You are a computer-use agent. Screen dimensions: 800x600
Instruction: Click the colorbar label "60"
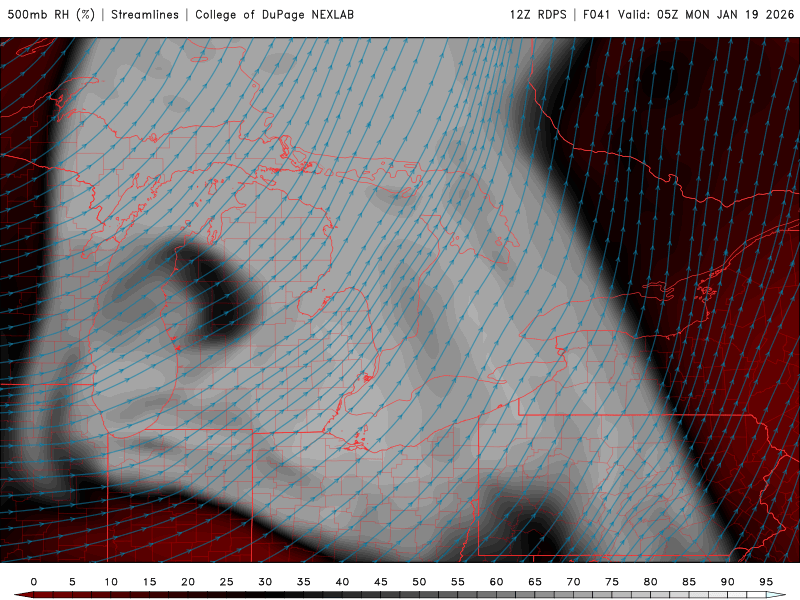(496, 582)
